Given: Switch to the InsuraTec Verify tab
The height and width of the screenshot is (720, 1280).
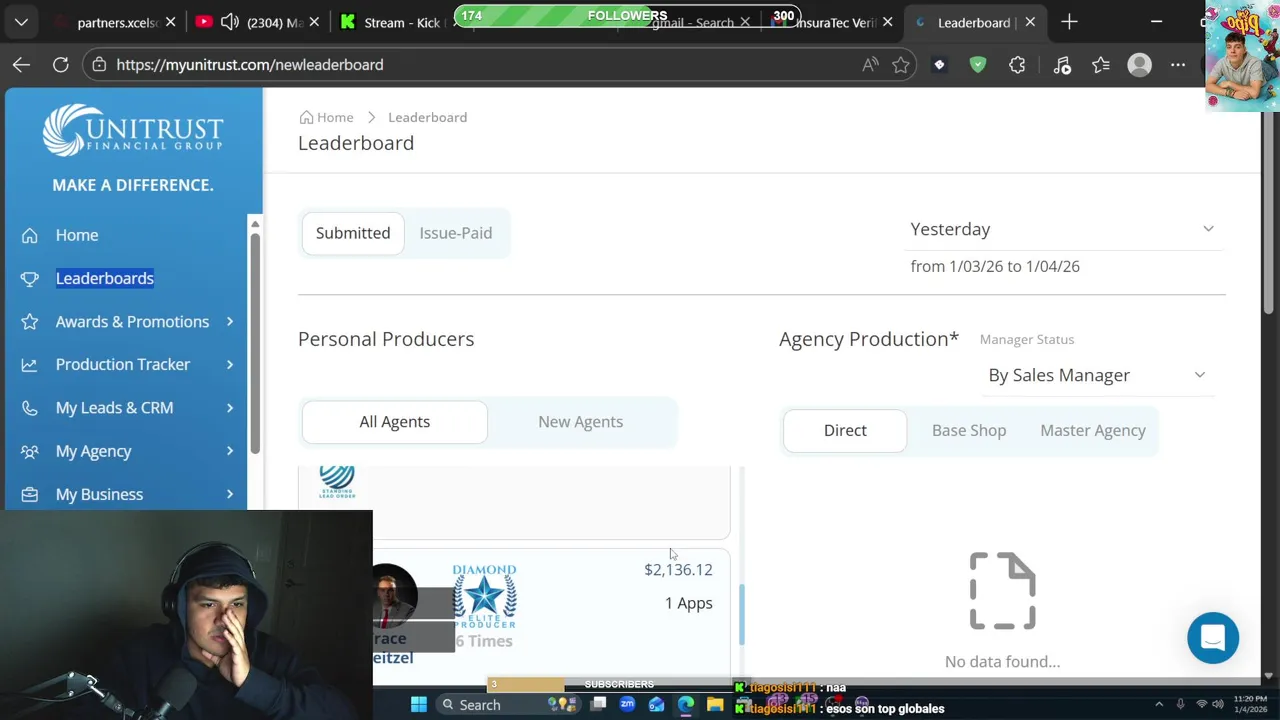Looking at the screenshot, I should [x=836, y=22].
